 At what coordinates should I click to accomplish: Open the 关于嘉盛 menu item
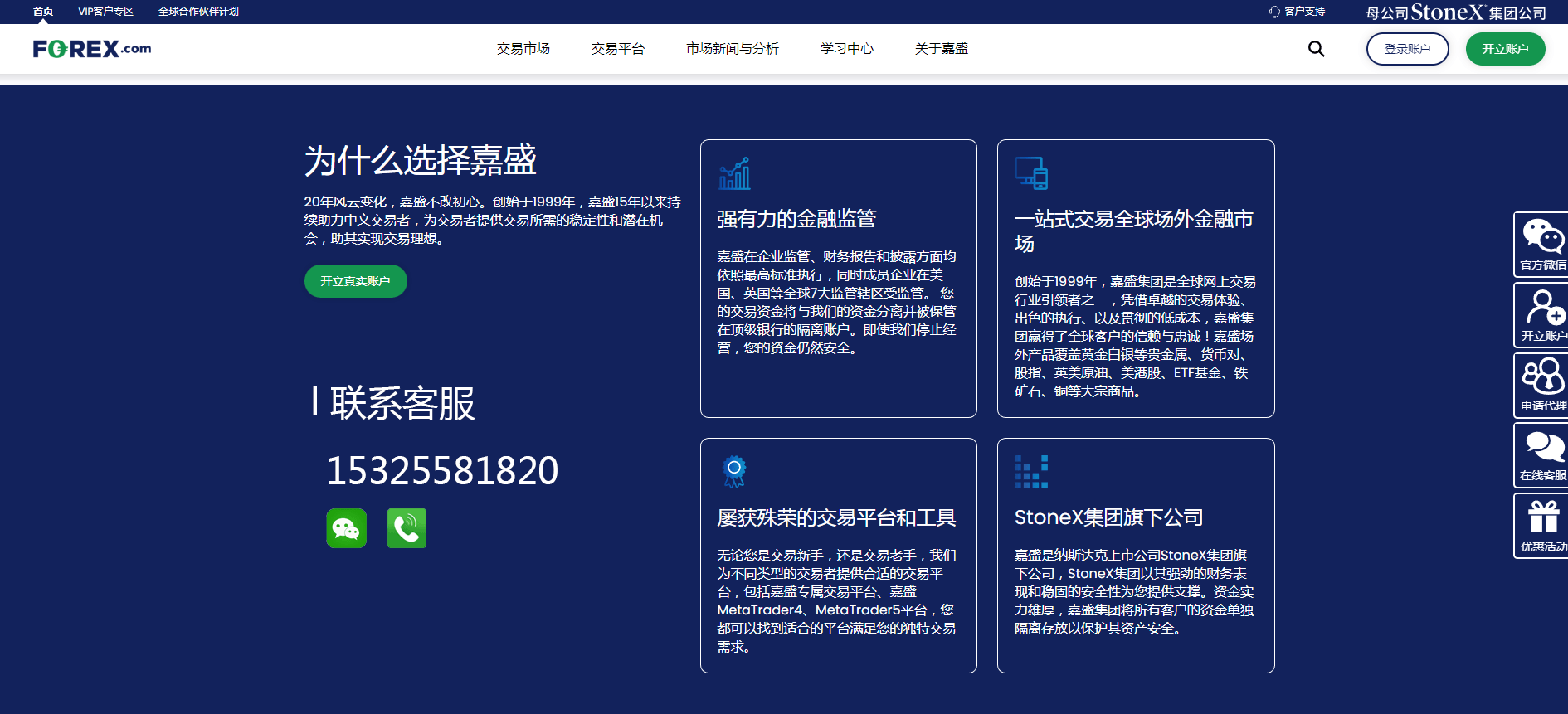pos(941,49)
